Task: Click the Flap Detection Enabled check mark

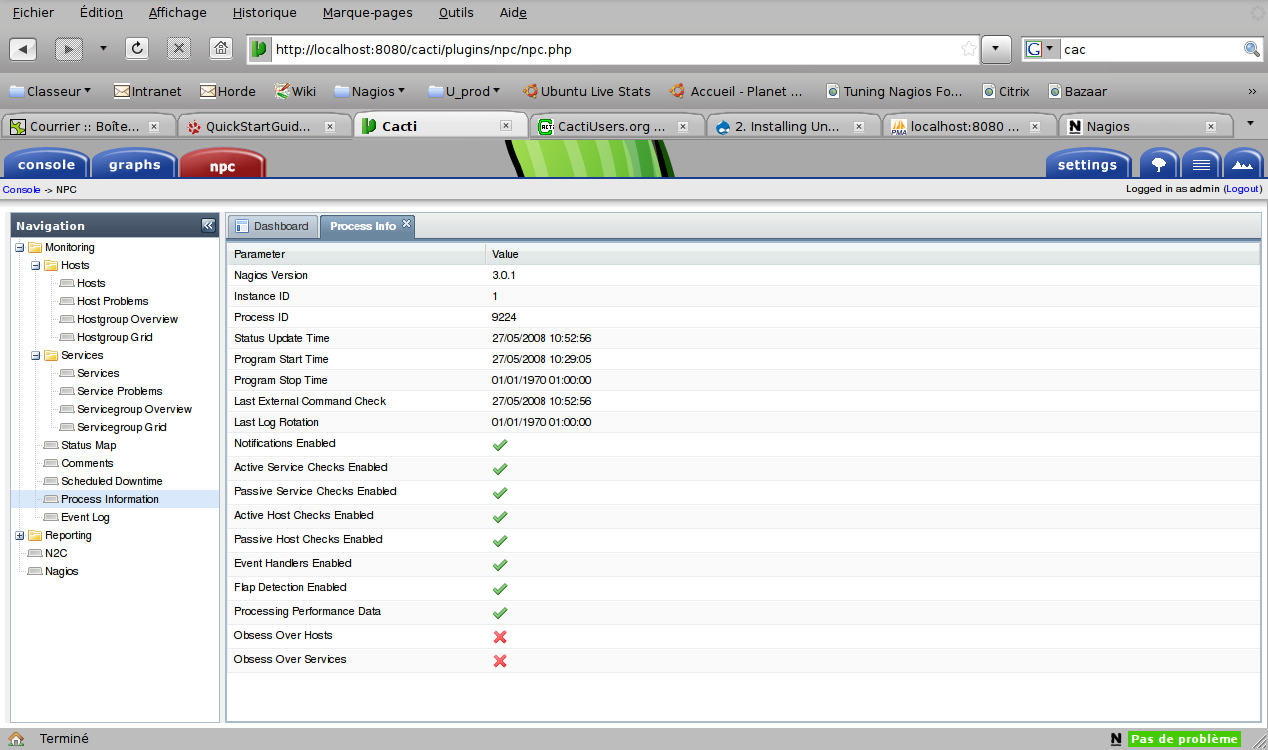Action: [500, 589]
